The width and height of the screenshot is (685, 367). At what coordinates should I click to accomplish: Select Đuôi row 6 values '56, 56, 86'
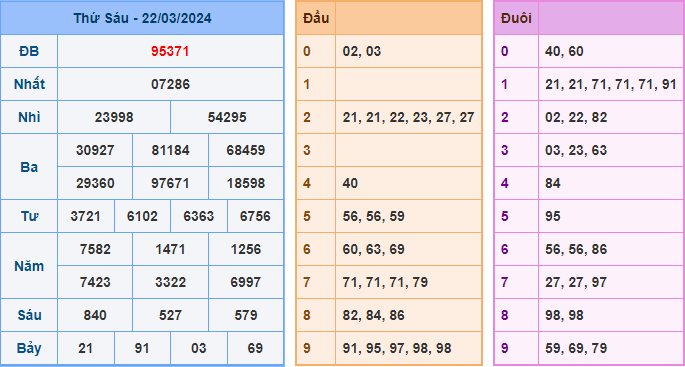[576, 249]
